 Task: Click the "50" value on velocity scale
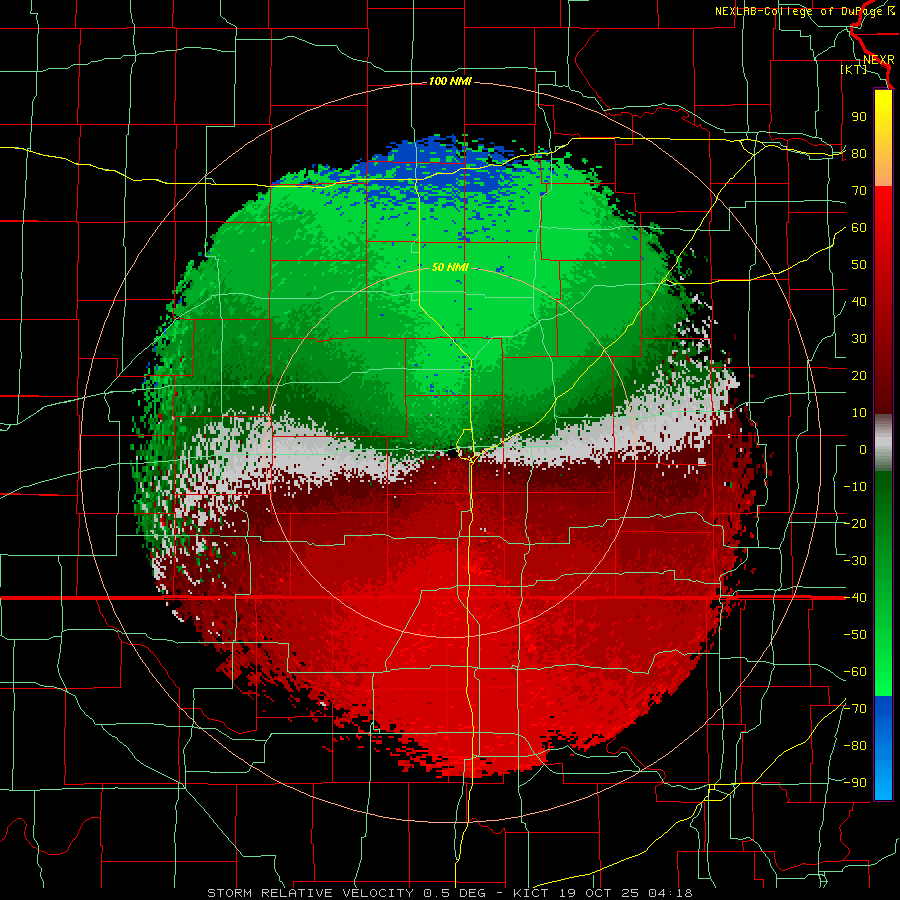click(859, 265)
